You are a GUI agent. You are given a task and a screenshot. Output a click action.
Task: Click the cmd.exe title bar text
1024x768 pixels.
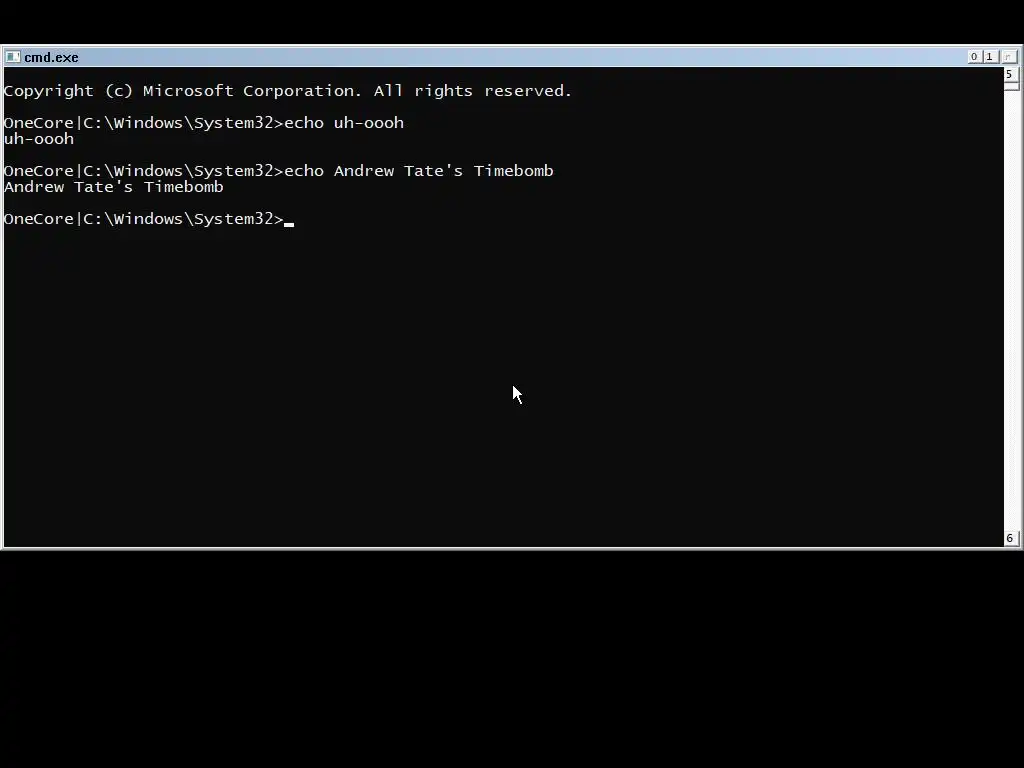pyautogui.click(x=51, y=57)
